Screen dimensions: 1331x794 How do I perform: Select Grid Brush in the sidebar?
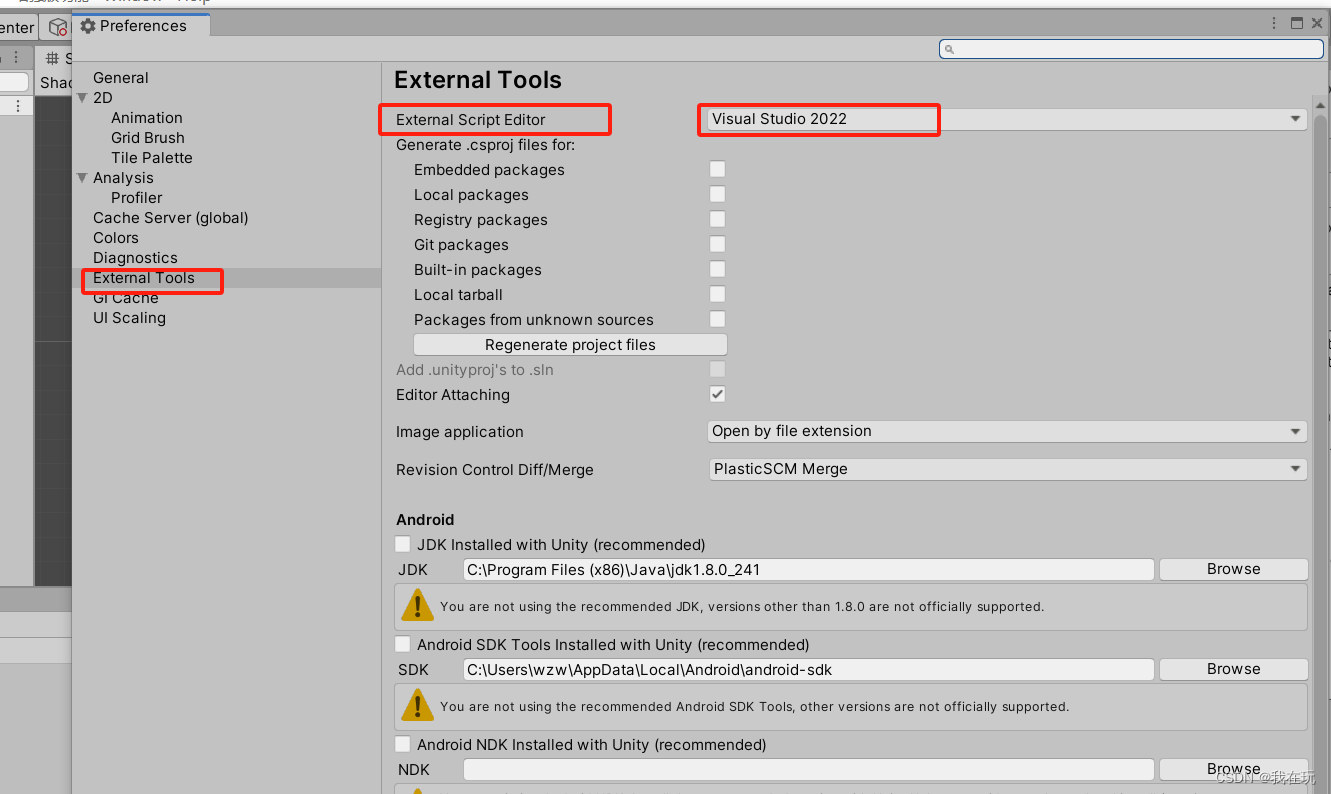pyautogui.click(x=148, y=138)
